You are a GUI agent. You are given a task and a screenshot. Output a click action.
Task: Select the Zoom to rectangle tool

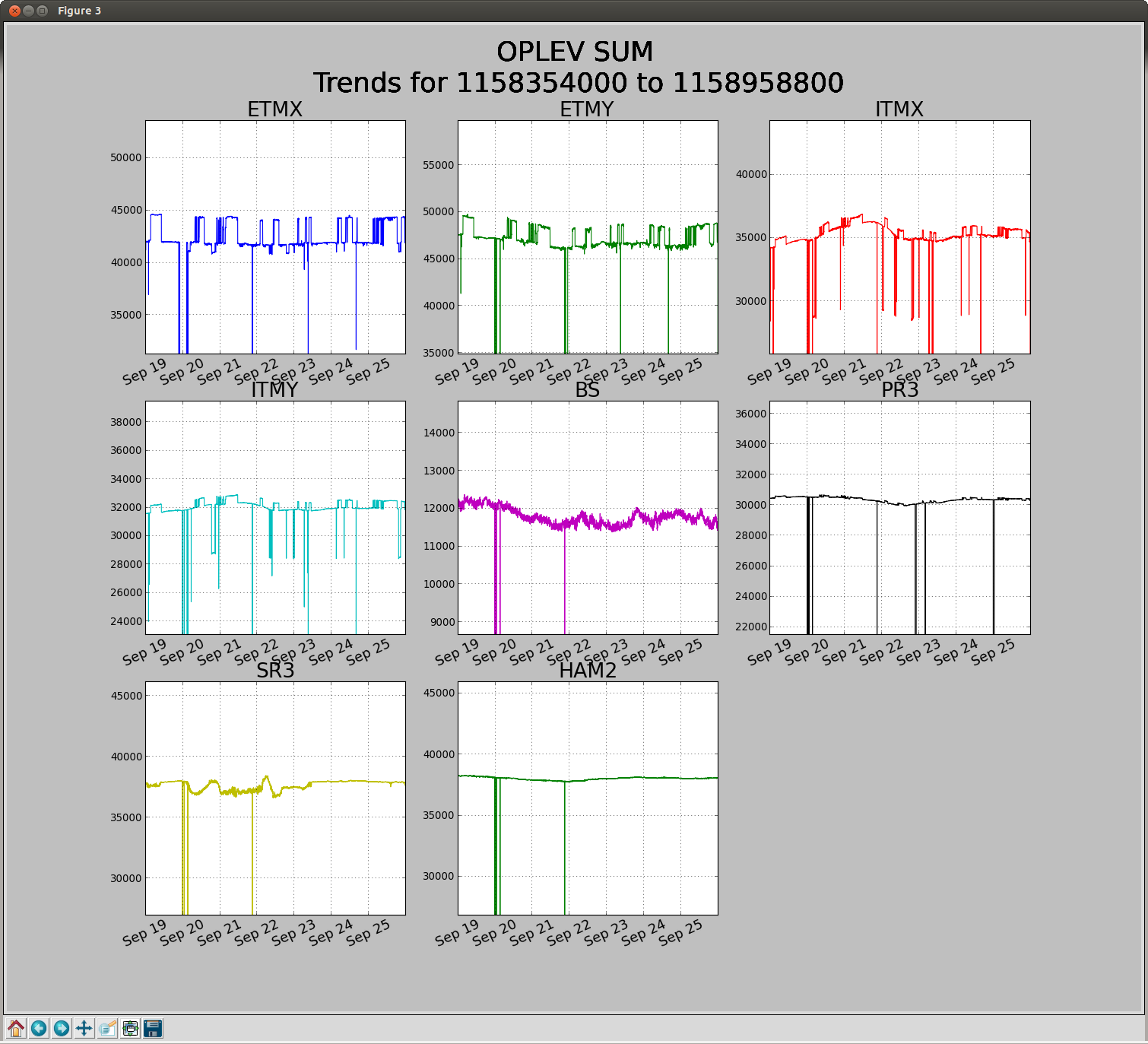[107, 1029]
